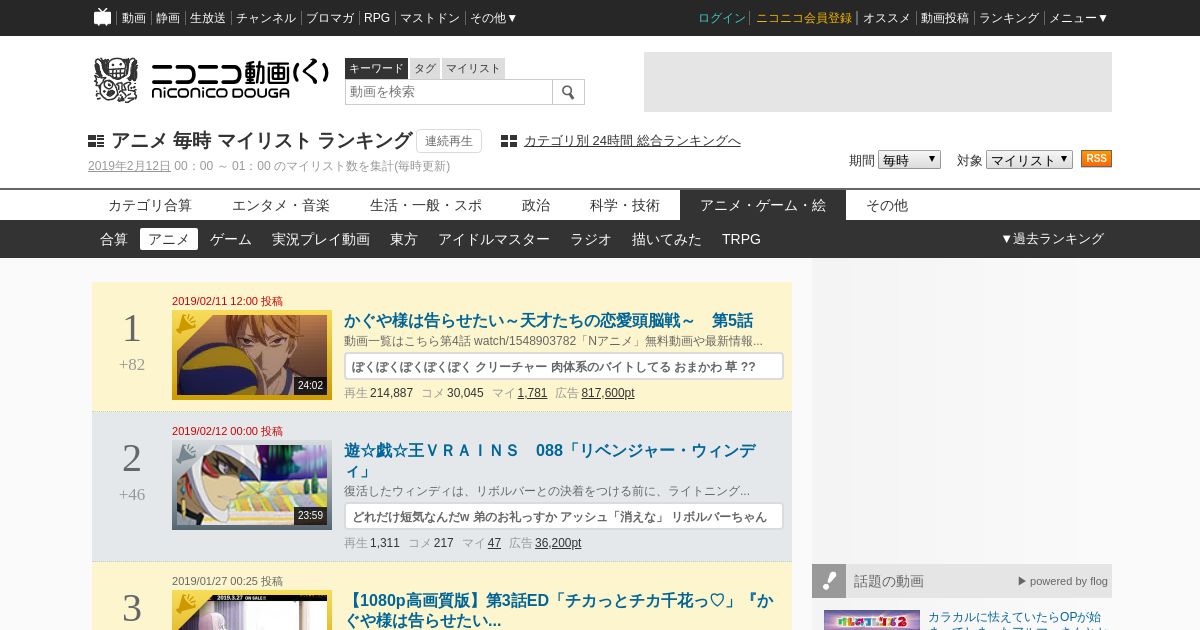This screenshot has width=1200, height=630.
Task: Open the 期間 dropdown showing 毎時
Action: pyautogui.click(x=909, y=160)
